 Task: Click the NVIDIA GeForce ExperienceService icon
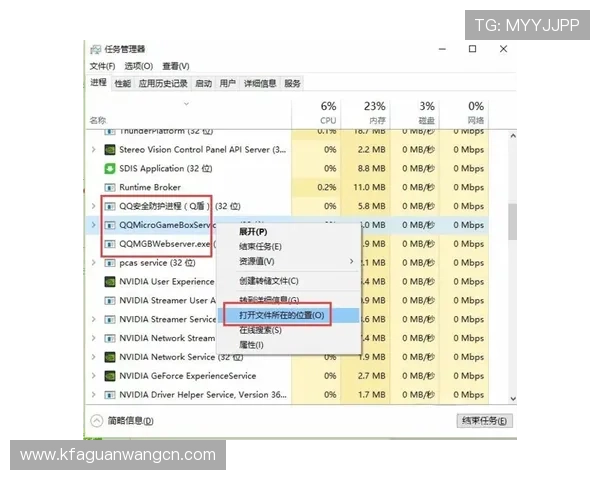110,376
